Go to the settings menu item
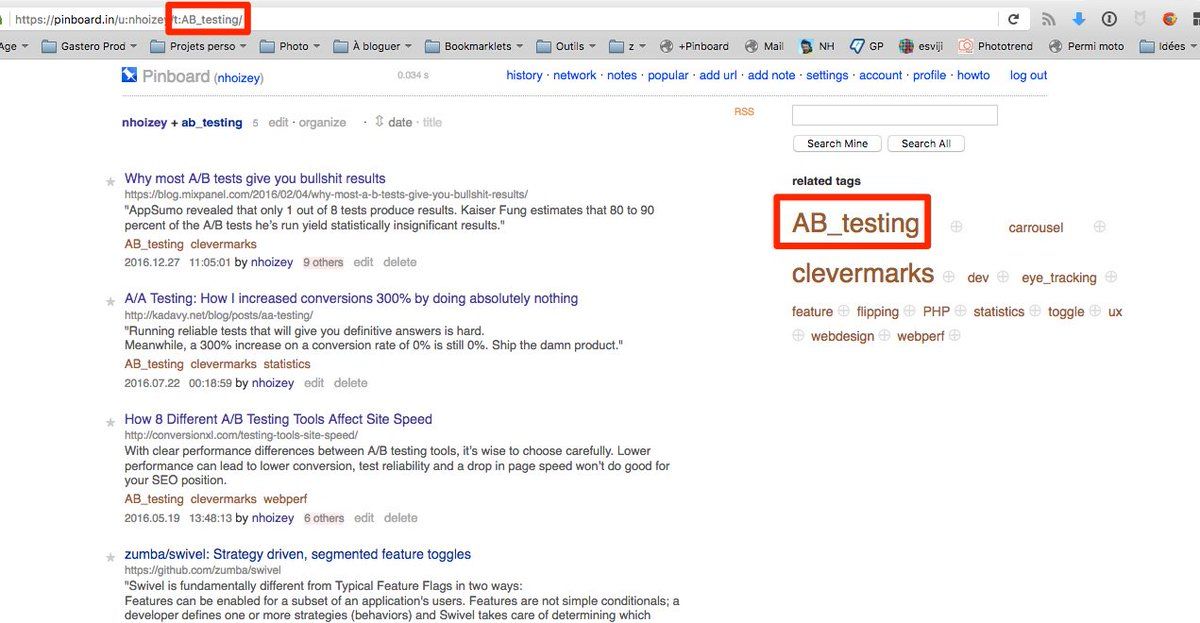Image resolution: width=1200 pixels, height=623 pixels. [826, 75]
